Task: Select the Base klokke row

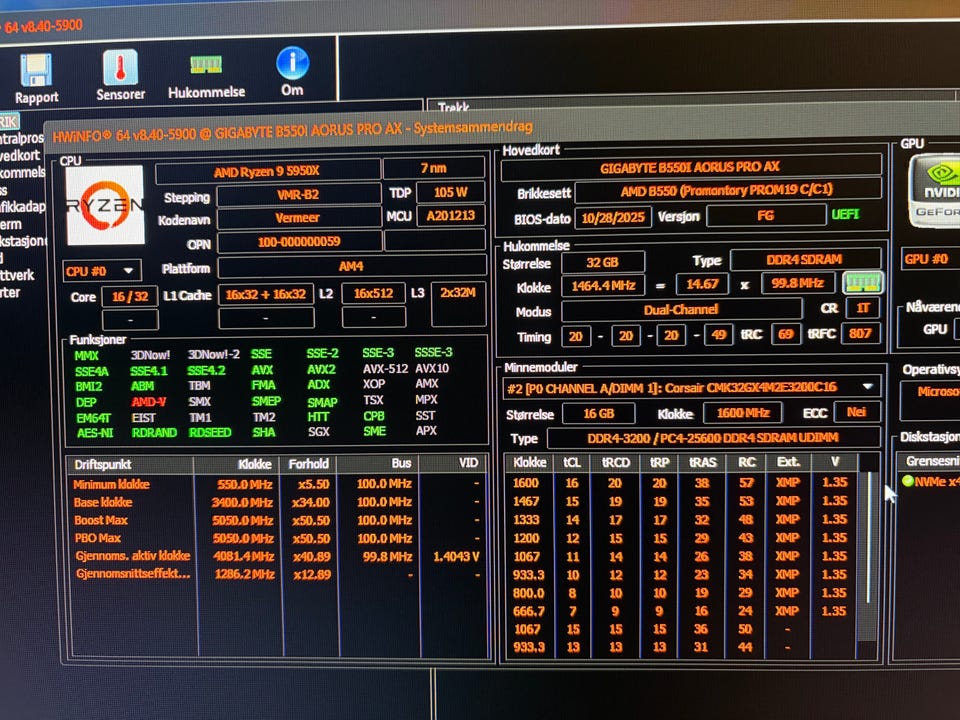Action: (x=277, y=502)
